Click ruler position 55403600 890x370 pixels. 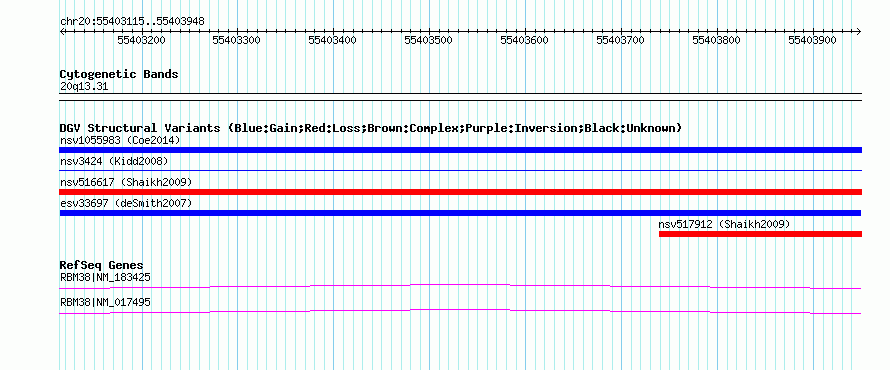click(524, 40)
